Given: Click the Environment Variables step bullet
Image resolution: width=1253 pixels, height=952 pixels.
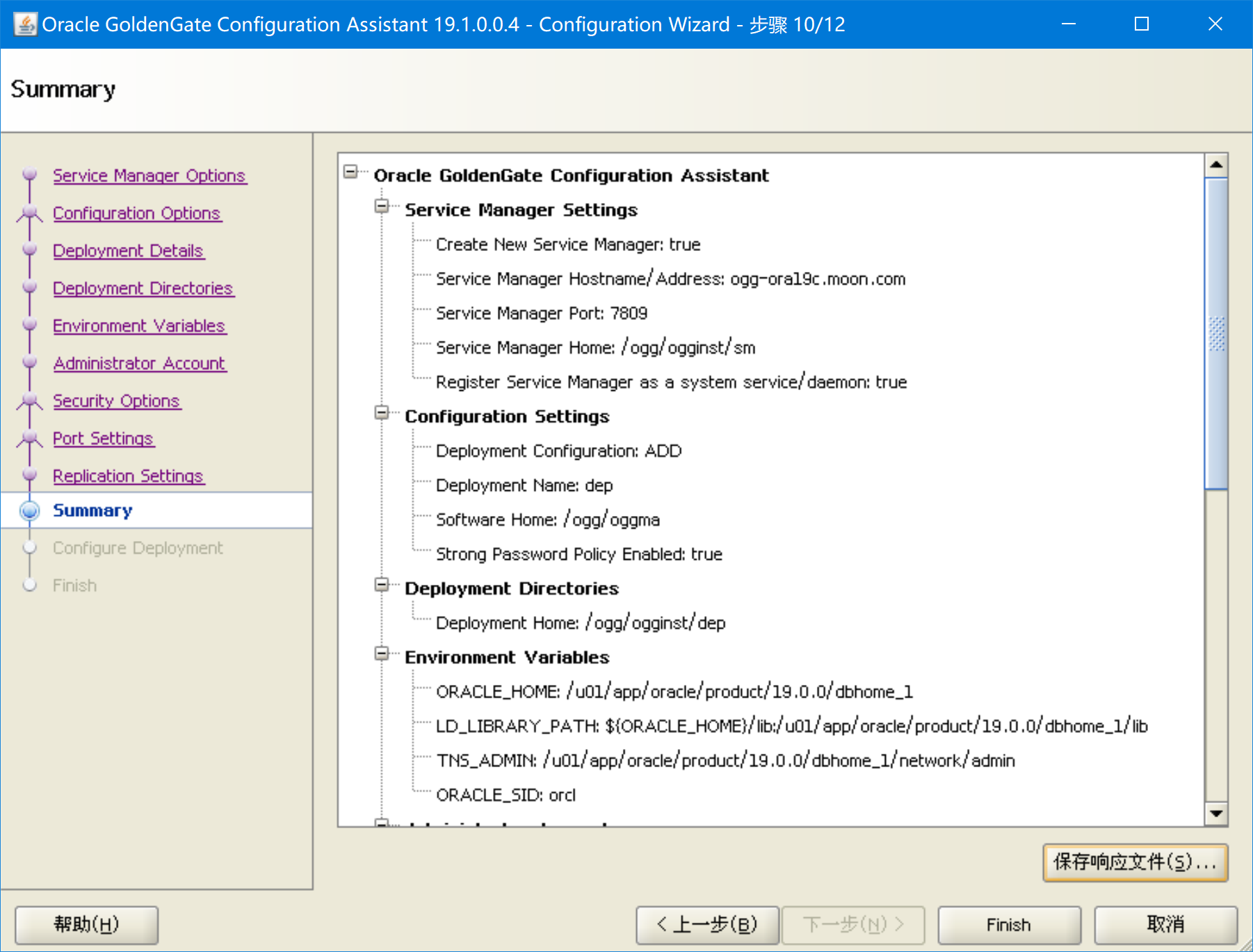Looking at the screenshot, I should point(29,325).
